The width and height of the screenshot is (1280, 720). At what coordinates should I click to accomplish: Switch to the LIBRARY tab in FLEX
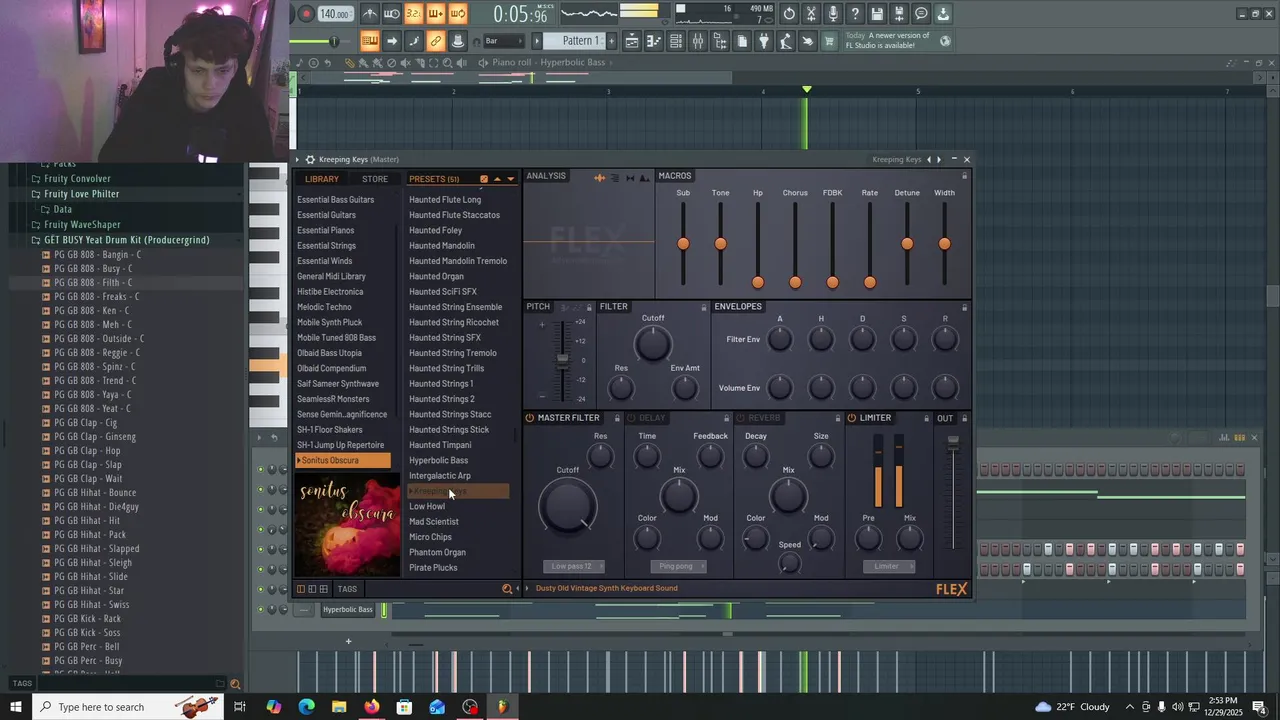pyautogui.click(x=322, y=179)
